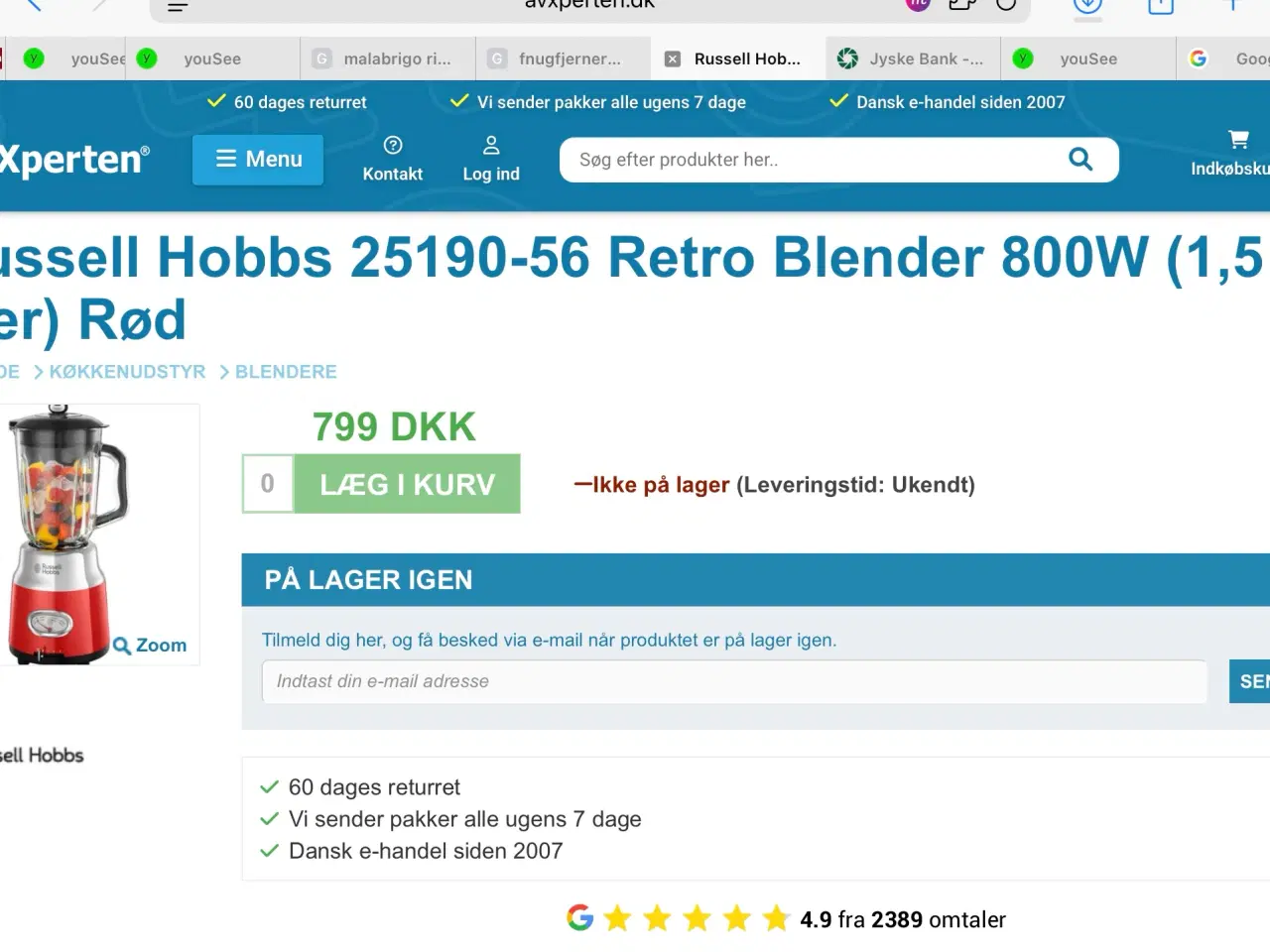
Task: Click the BLENDERE breadcrumb link
Action: pyautogui.click(x=286, y=372)
